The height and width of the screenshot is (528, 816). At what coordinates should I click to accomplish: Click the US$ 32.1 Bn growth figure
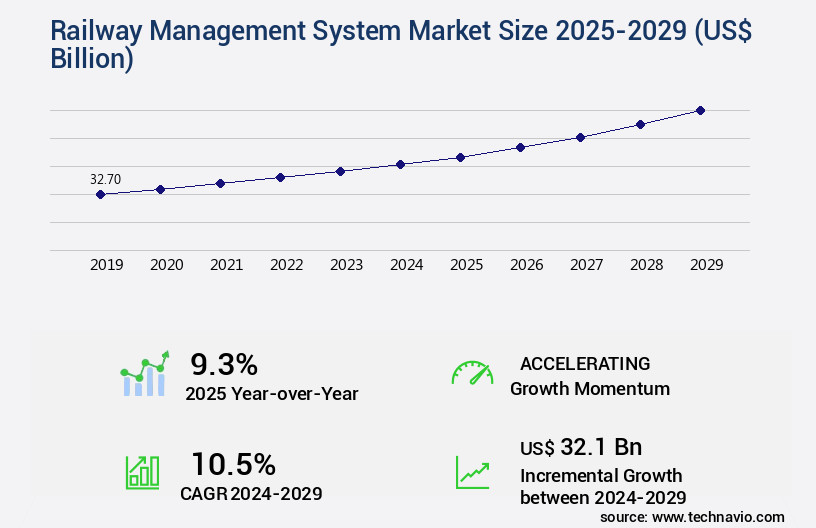point(581,447)
